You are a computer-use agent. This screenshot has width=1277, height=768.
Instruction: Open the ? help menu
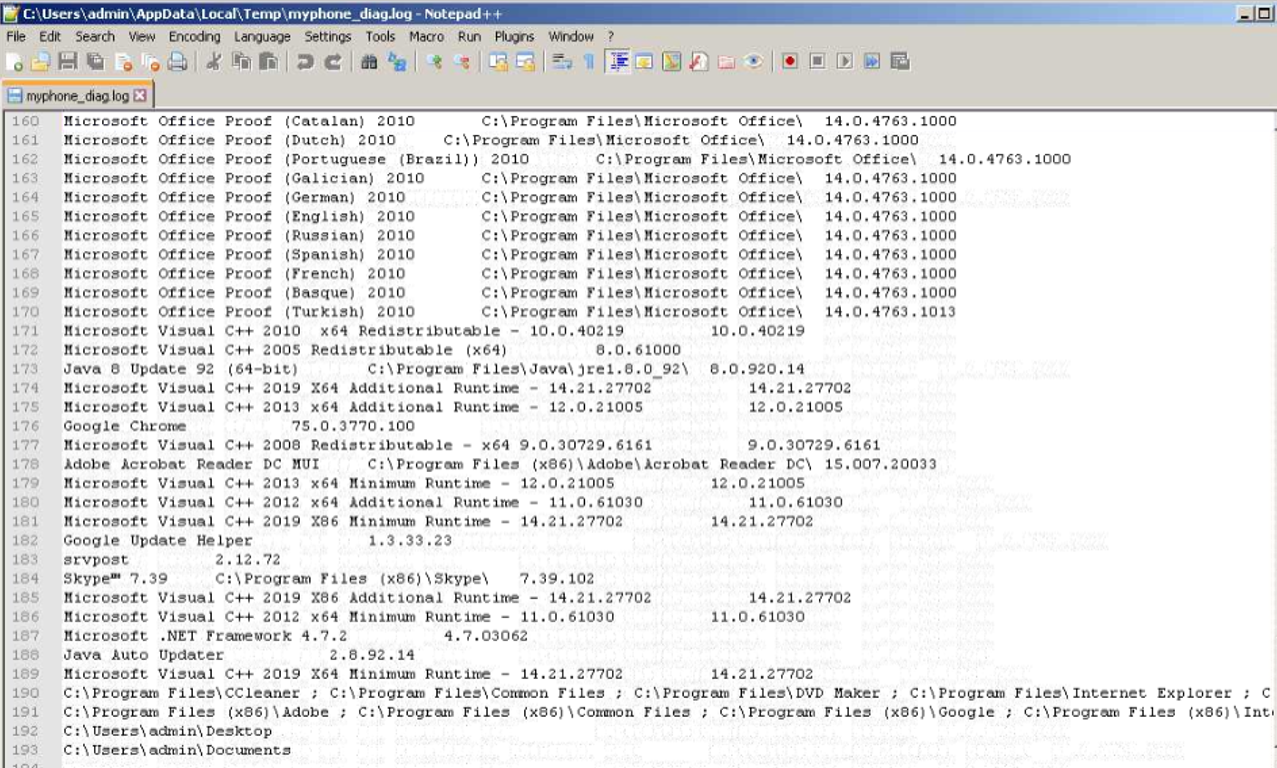[611, 36]
